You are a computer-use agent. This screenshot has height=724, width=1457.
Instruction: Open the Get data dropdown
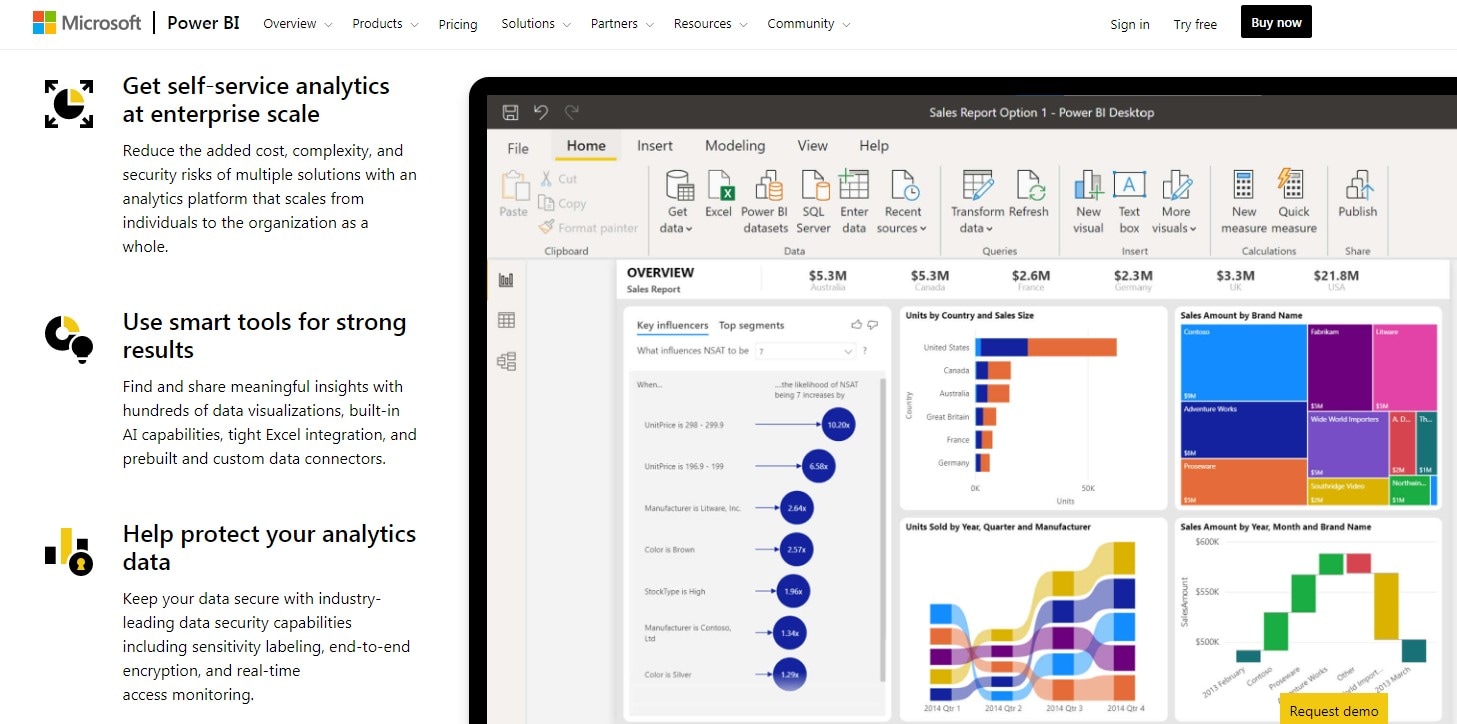pyautogui.click(x=677, y=203)
